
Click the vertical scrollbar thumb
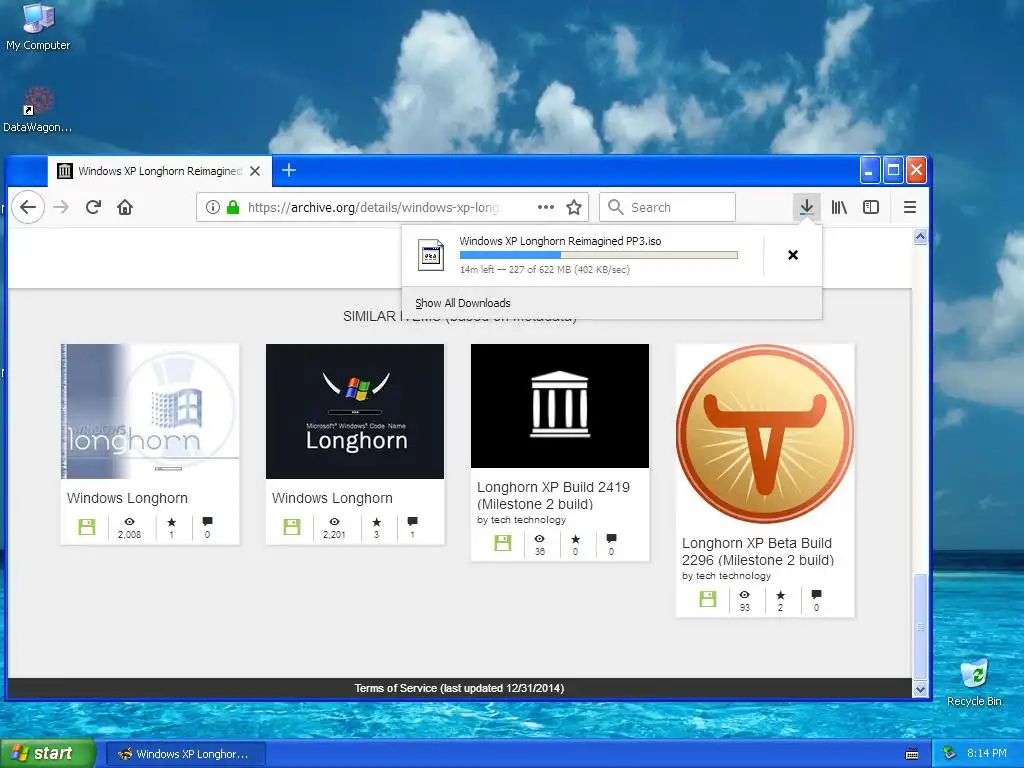pos(920,627)
